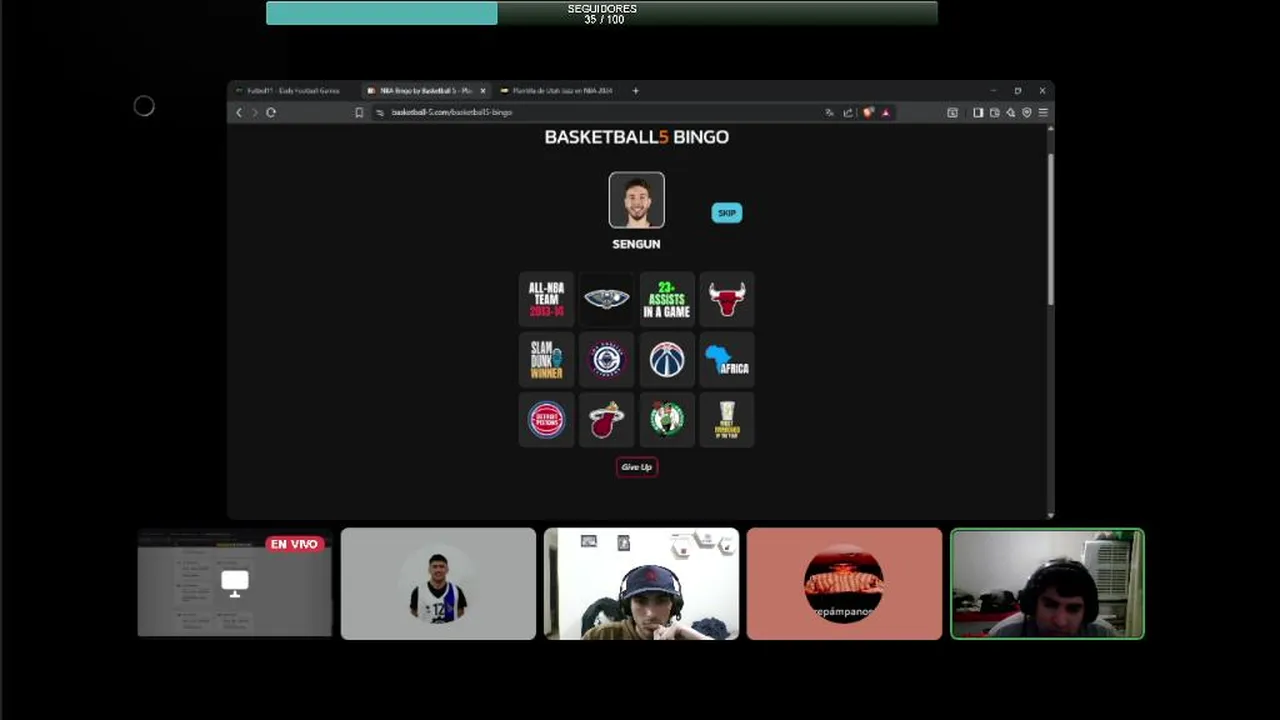Select the 23+ Assists in a Game cell
The height and width of the screenshot is (720, 1280).
click(x=667, y=299)
